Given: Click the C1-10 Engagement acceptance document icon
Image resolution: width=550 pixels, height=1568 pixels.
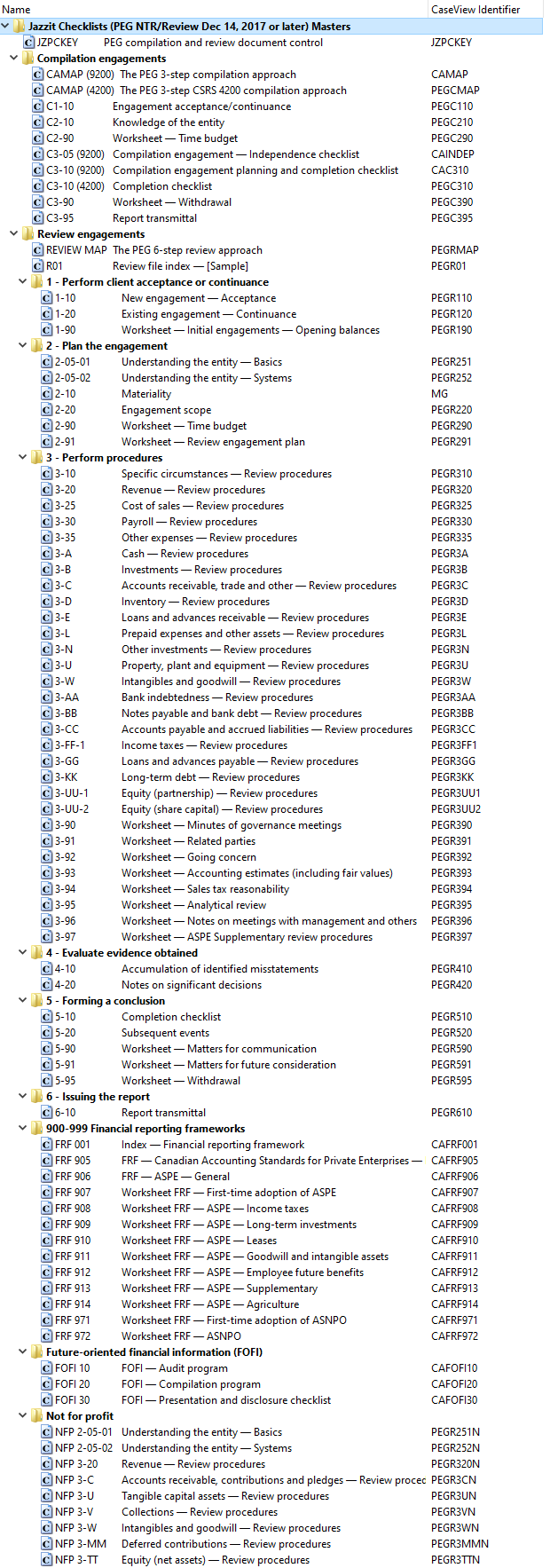Looking at the screenshot, I should (38, 106).
